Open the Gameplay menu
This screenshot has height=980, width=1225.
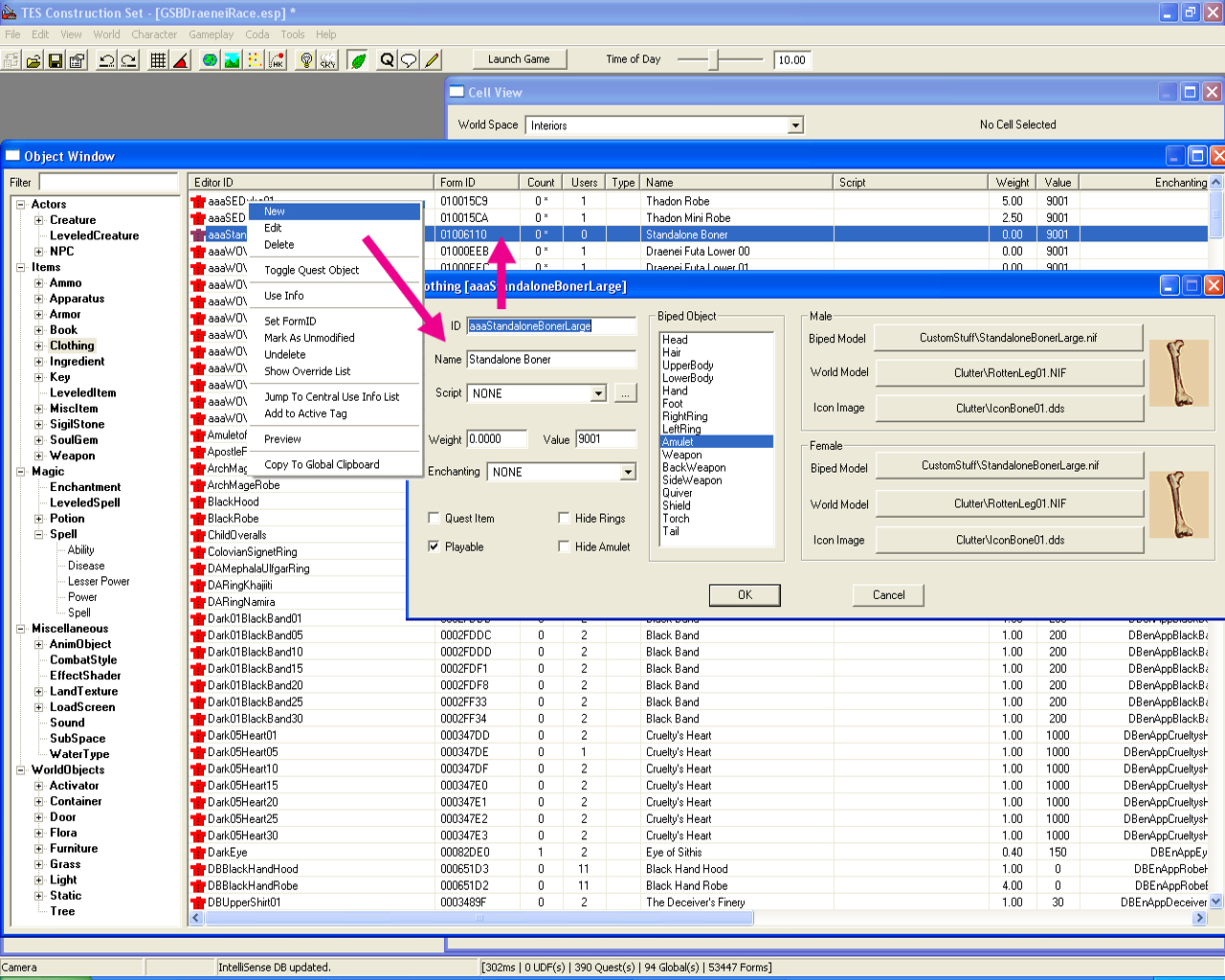click(211, 34)
